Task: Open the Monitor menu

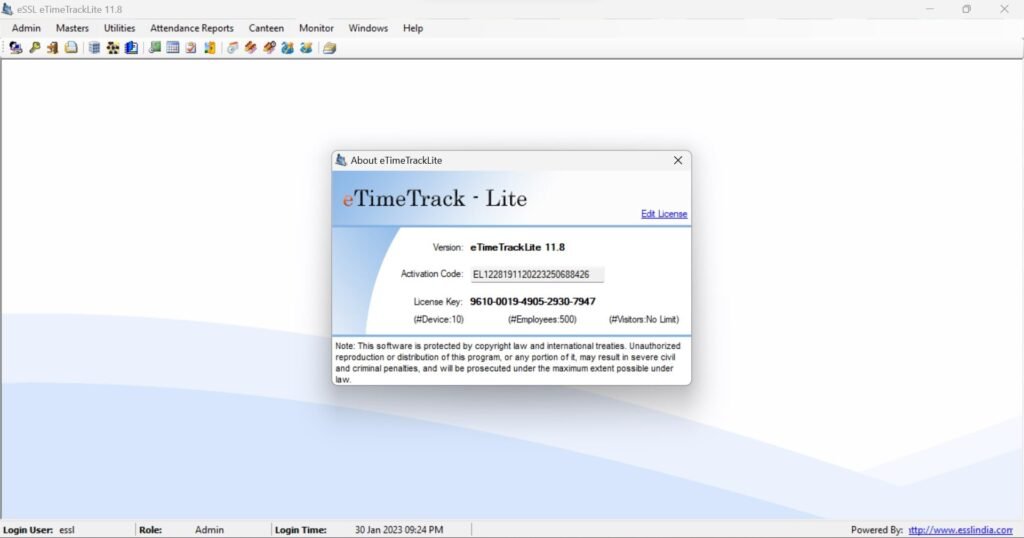Action: (x=316, y=28)
